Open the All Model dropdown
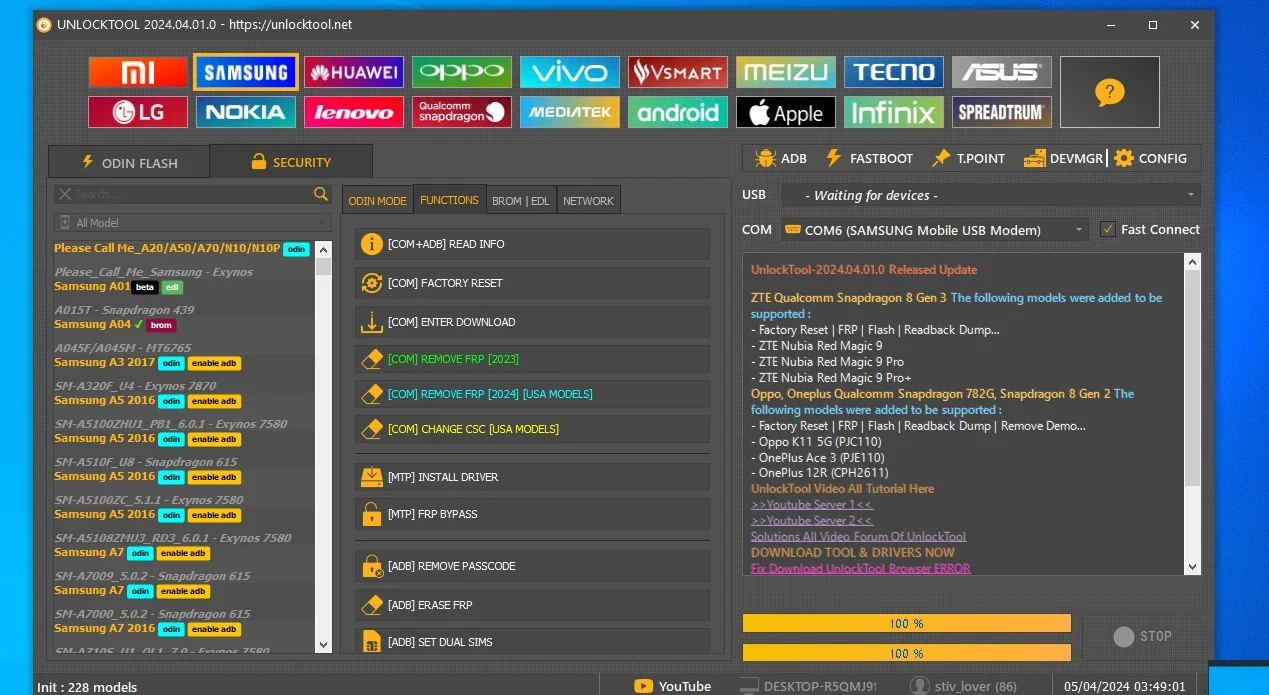This screenshot has height=695, width=1269. 192,222
